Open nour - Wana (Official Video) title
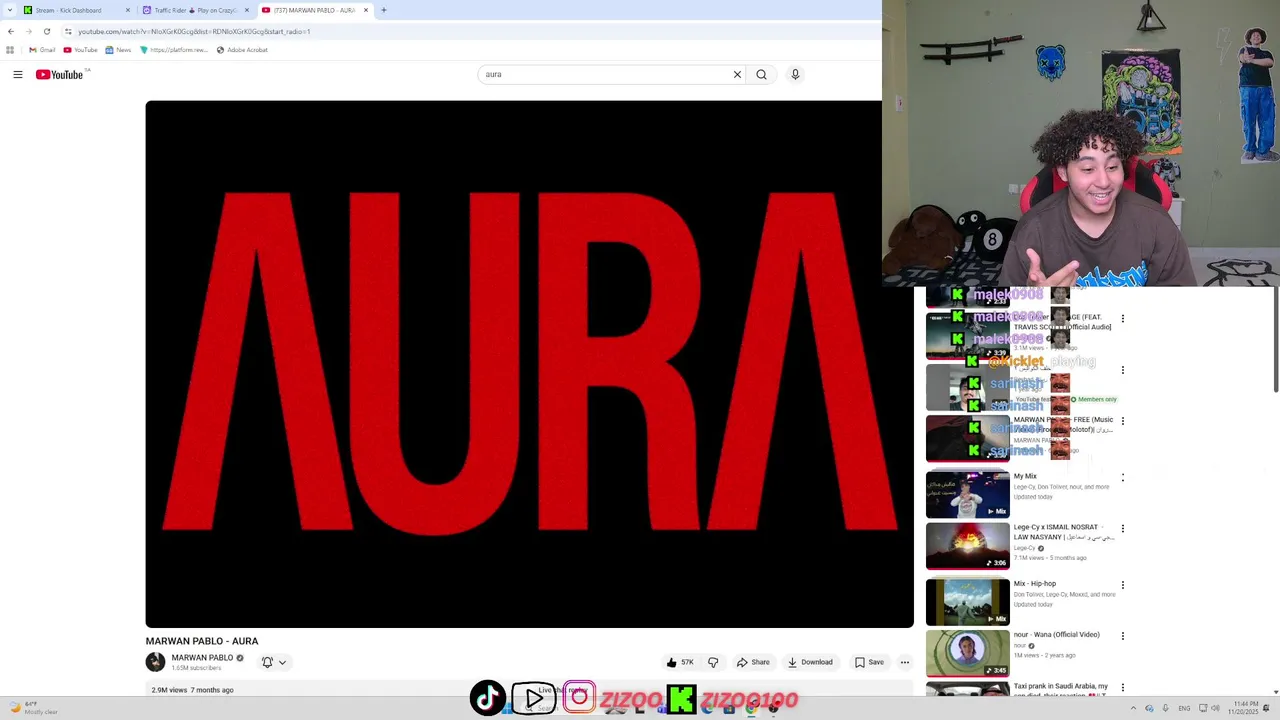 (x=1056, y=635)
